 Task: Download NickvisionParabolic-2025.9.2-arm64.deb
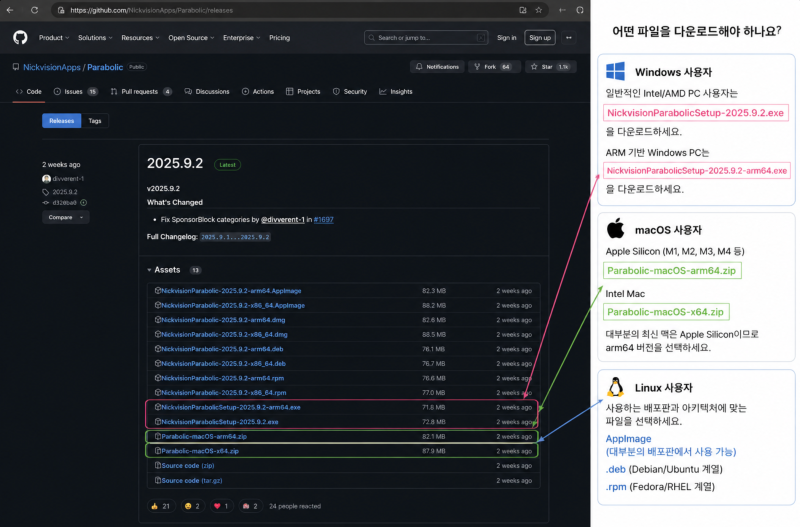click(x=222, y=349)
